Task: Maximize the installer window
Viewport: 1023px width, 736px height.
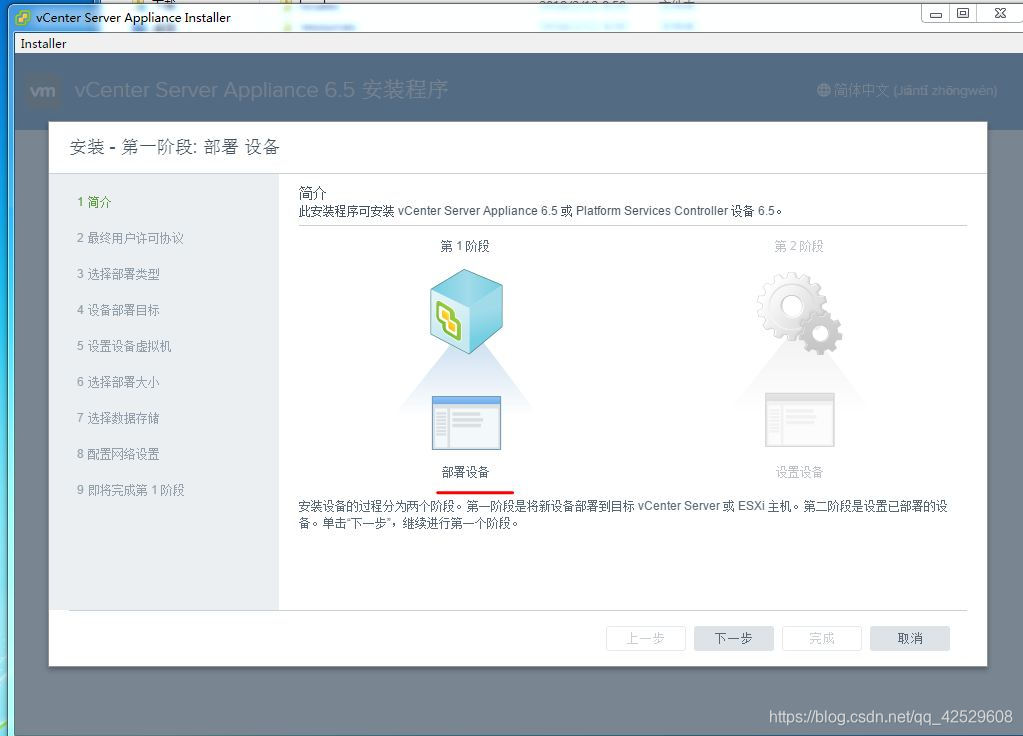Action: tap(963, 14)
